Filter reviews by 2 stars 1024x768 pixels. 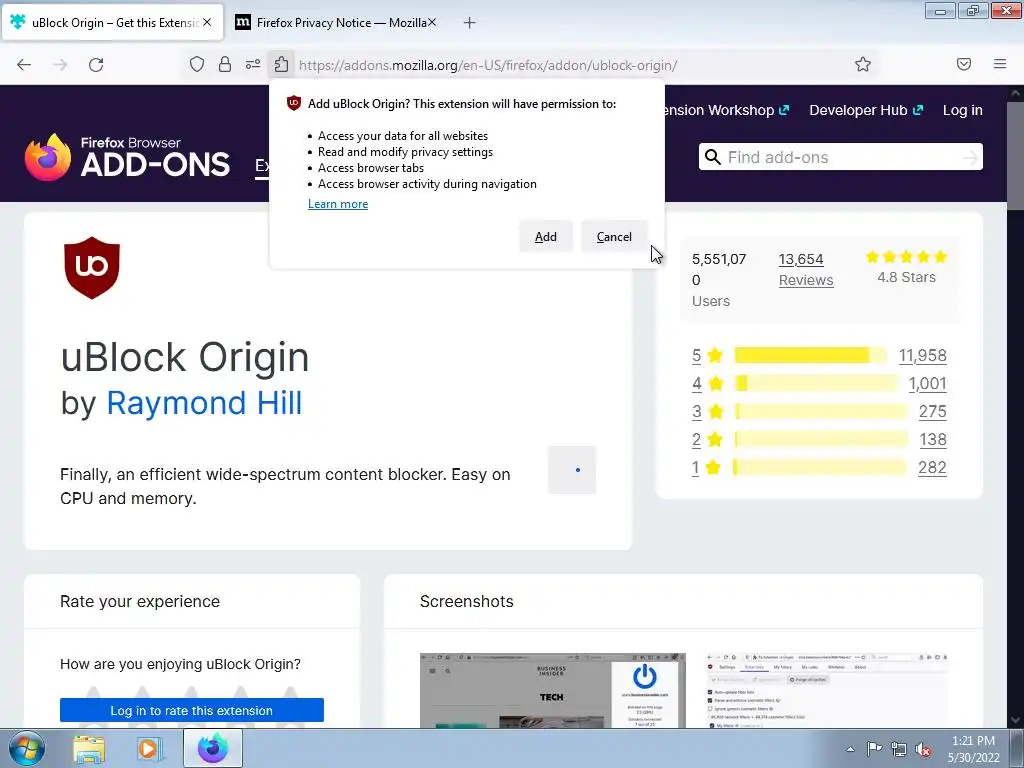pyautogui.click(x=707, y=440)
